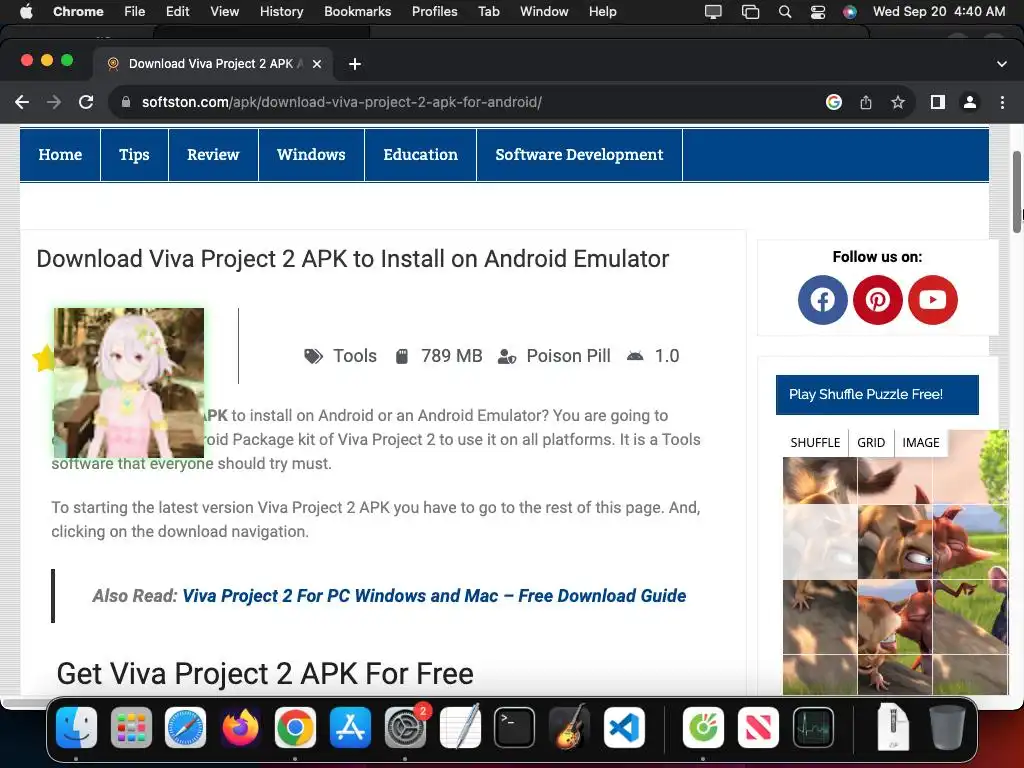Click the 789 MB size label
The width and height of the screenshot is (1024, 768).
pyautogui.click(x=451, y=356)
